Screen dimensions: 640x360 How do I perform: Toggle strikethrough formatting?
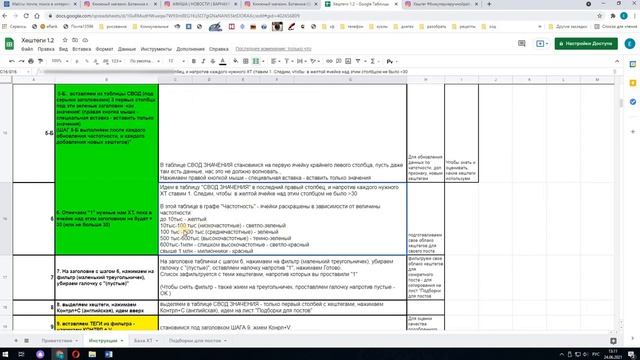[x=213, y=61]
